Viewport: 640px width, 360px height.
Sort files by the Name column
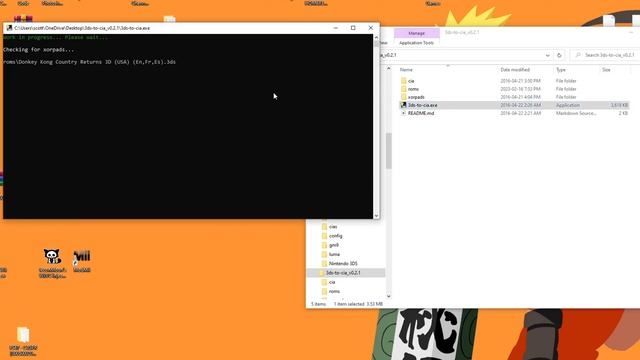pos(406,70)
